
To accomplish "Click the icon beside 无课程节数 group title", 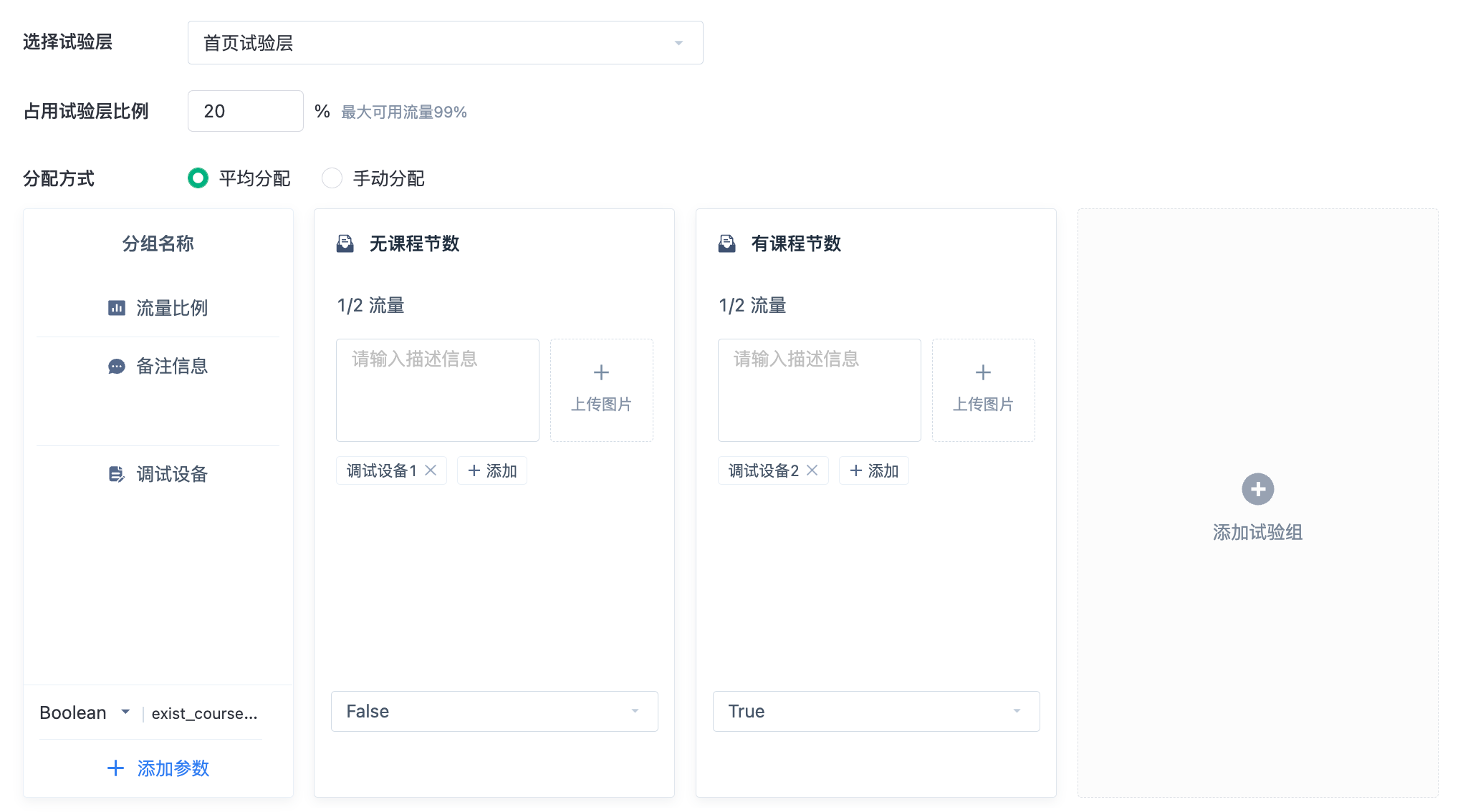I will (x=345, y=244).
